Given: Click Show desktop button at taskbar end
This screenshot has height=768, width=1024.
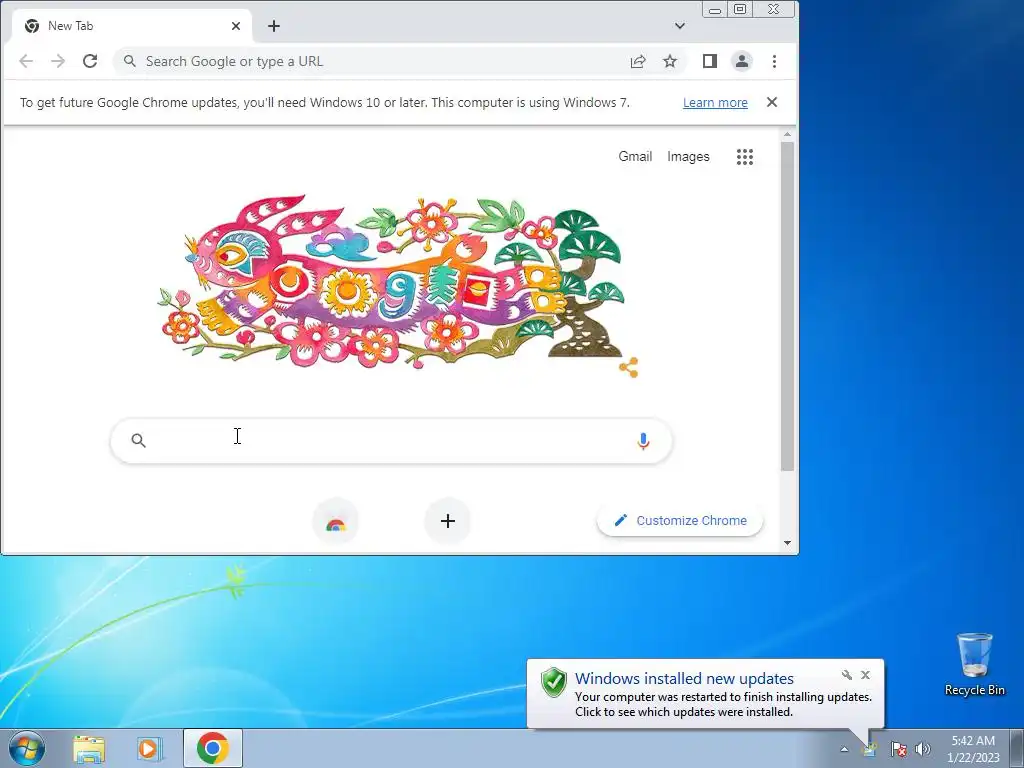Looking at the screenshot, I should [1017, 749].
